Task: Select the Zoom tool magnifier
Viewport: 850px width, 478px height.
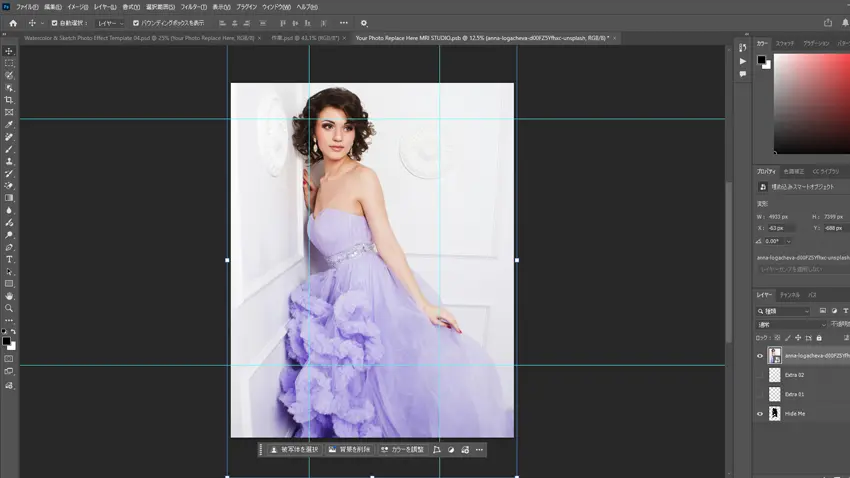Action: coord(9,308)
